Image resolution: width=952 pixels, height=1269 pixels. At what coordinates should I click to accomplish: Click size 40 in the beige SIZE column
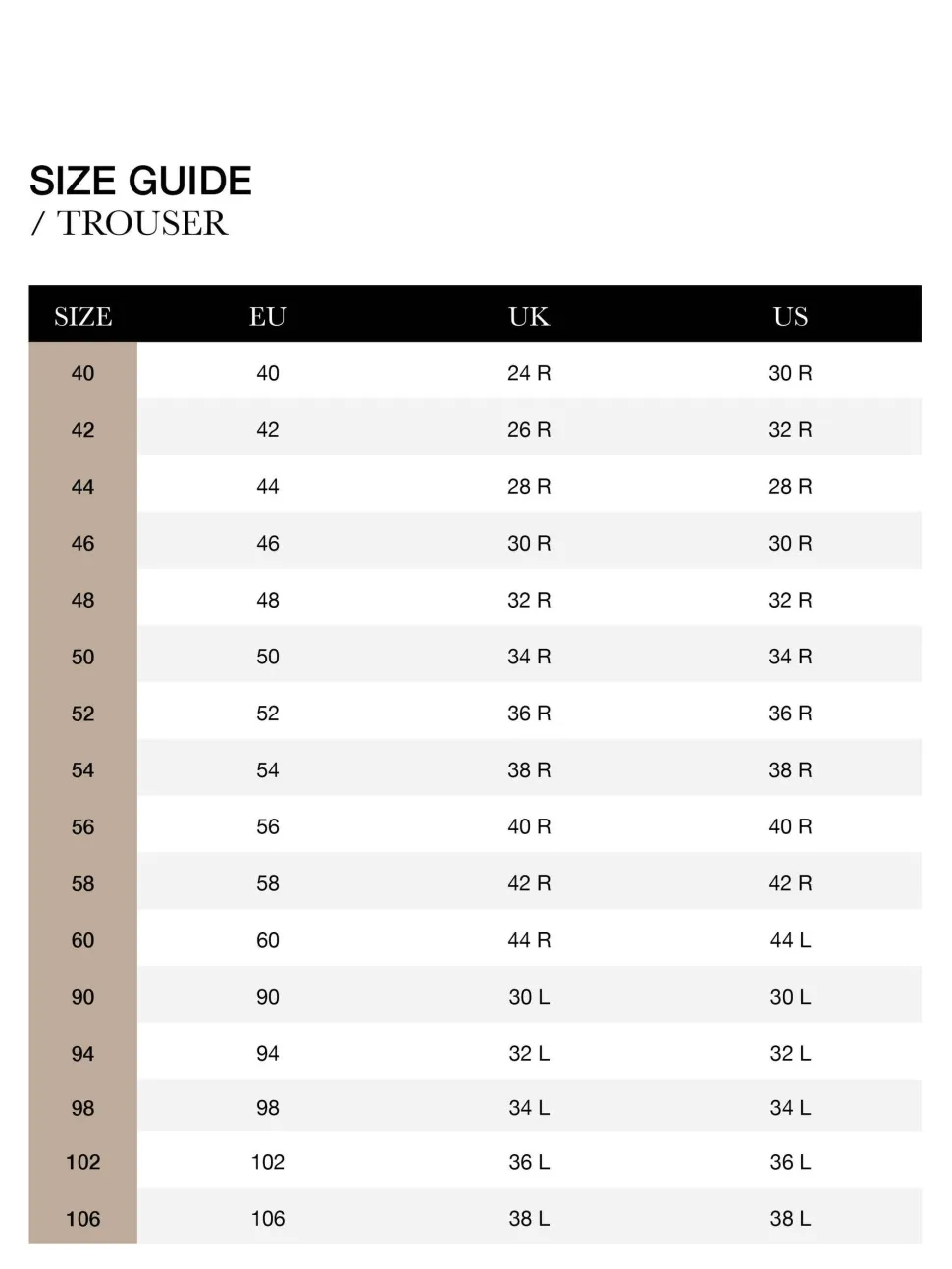click(x=82, y=373)
